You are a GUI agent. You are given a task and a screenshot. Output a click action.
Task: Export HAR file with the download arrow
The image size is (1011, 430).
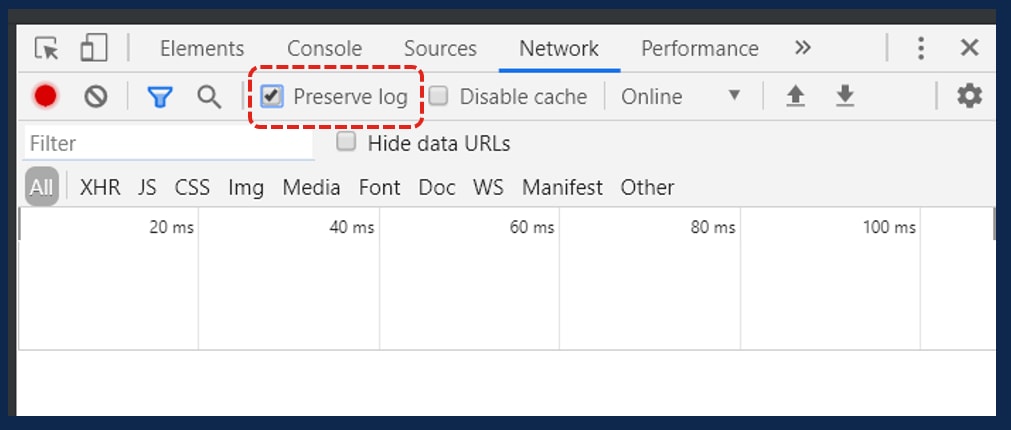pyautogui.click(x=845, y=97)
